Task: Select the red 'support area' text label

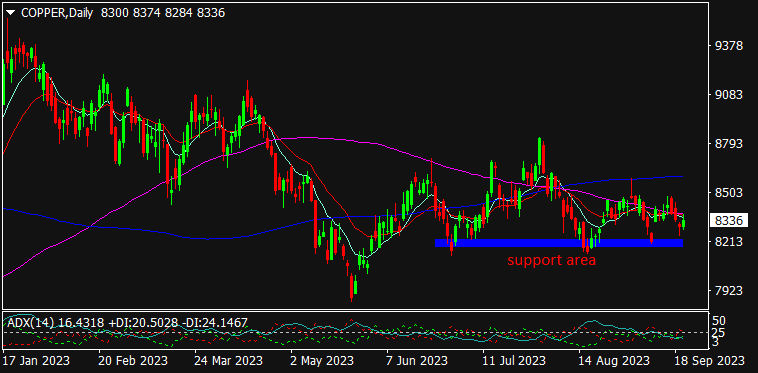Action: (551, 261)
